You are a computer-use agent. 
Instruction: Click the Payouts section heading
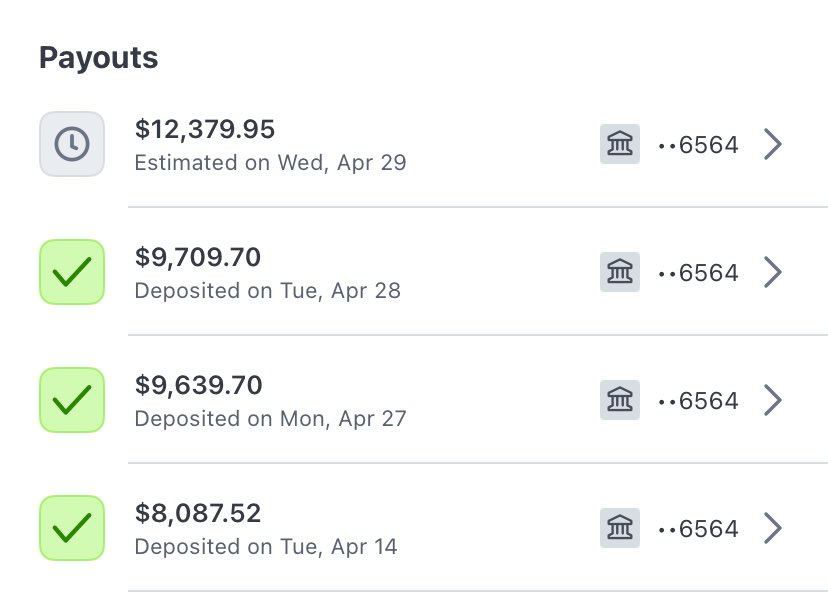(98, 58)
